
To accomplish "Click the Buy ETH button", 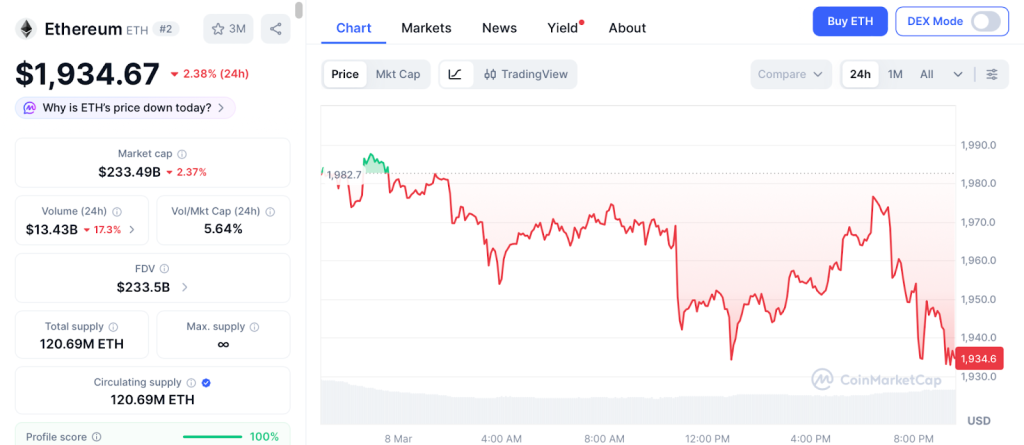I will 848,21.
